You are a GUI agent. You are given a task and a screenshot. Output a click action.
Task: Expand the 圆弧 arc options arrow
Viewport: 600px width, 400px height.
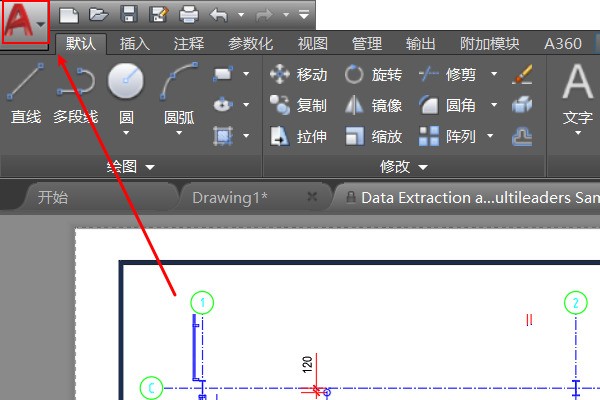(x=179, y=133)
